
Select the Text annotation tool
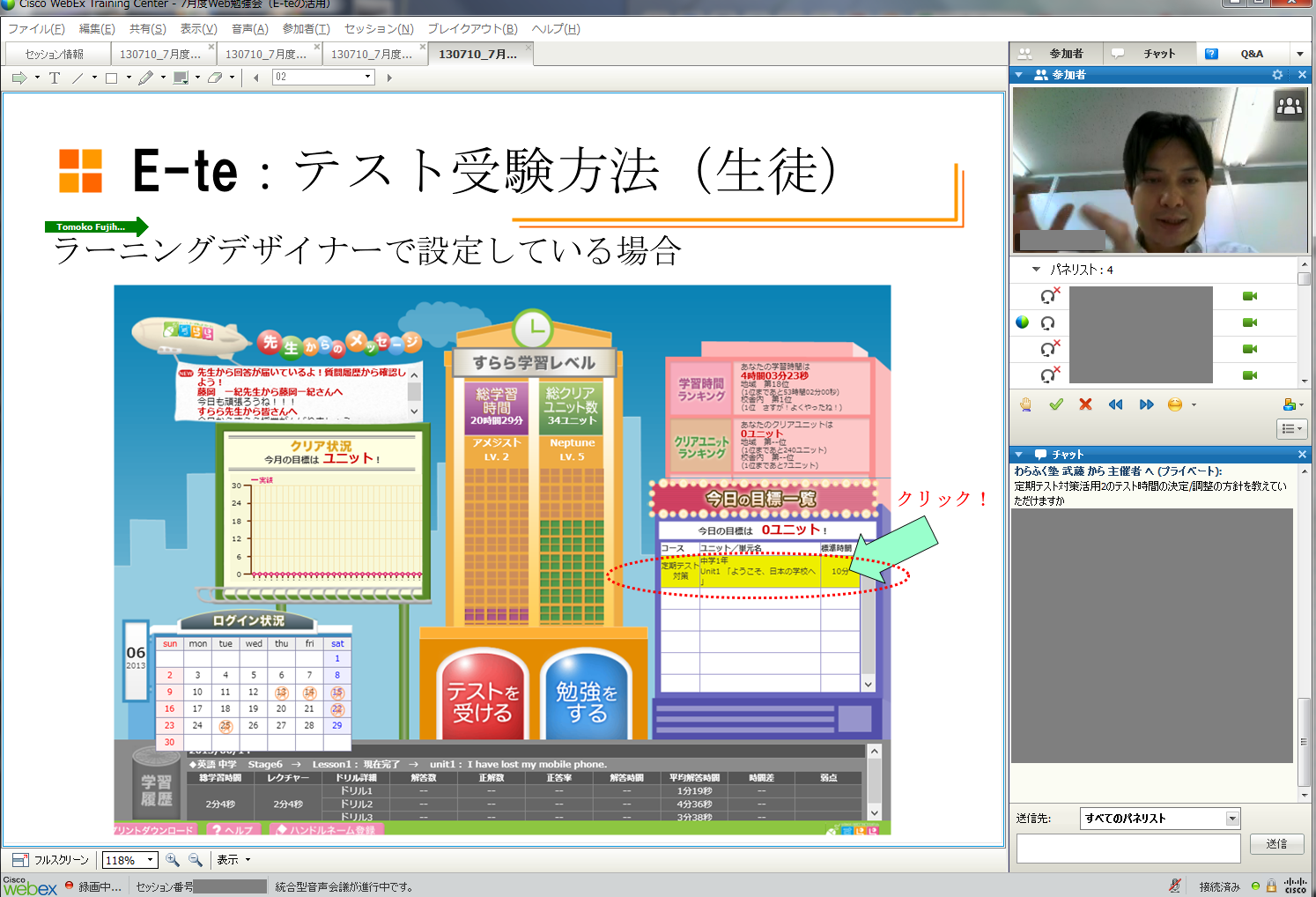click(x=55, y=78)
